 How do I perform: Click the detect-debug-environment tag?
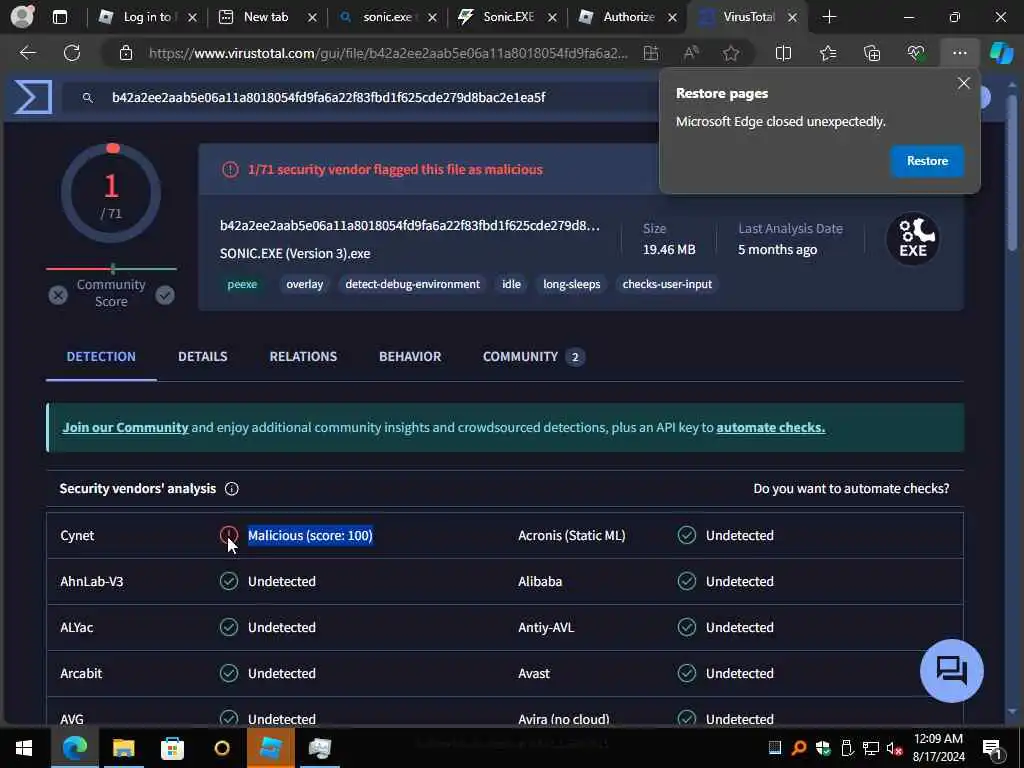[412, 284]
